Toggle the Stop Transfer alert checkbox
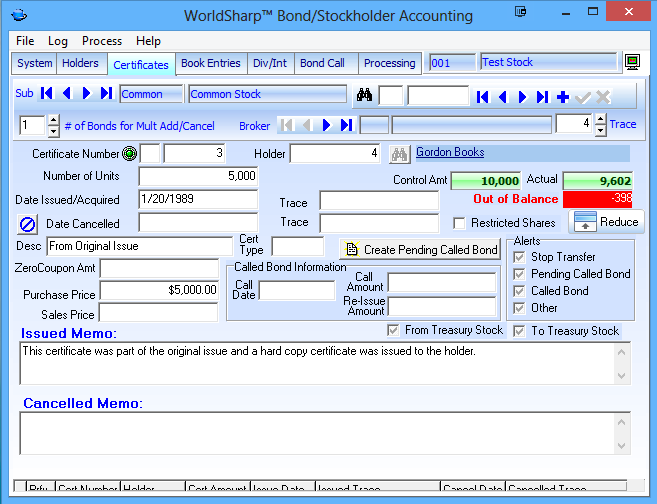The image size is (657, 504). pyautogui.click(x=518, y=257)
